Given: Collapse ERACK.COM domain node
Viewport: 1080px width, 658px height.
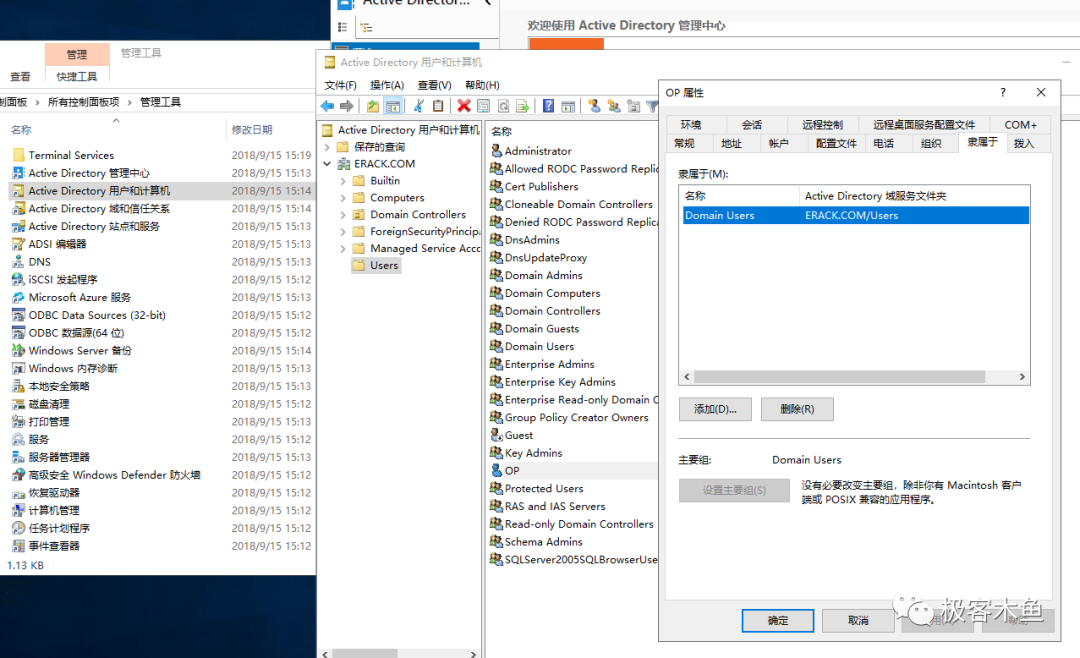Looking at the screenshot, I should coord(327,164).
